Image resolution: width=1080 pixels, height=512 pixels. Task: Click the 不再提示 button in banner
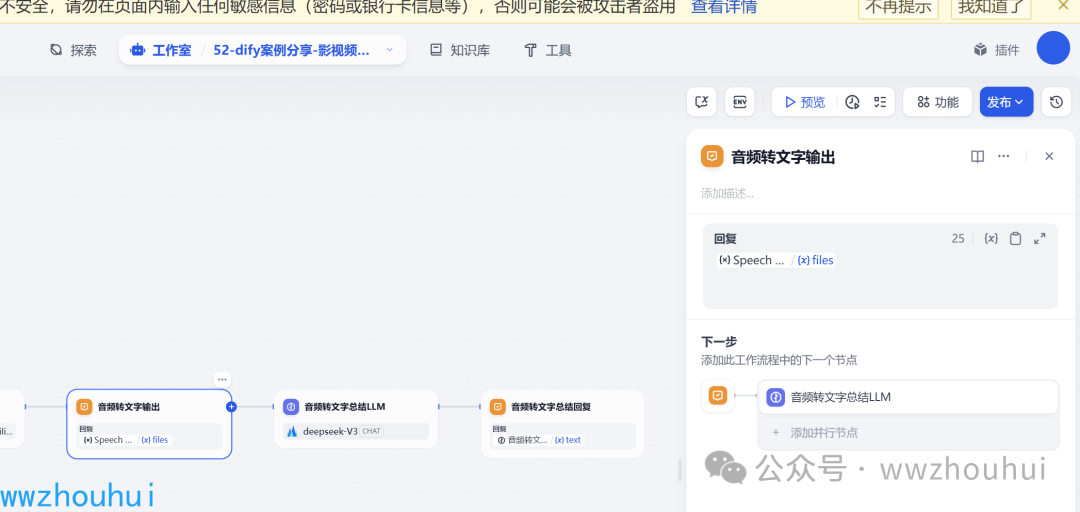tap(898, 8)
